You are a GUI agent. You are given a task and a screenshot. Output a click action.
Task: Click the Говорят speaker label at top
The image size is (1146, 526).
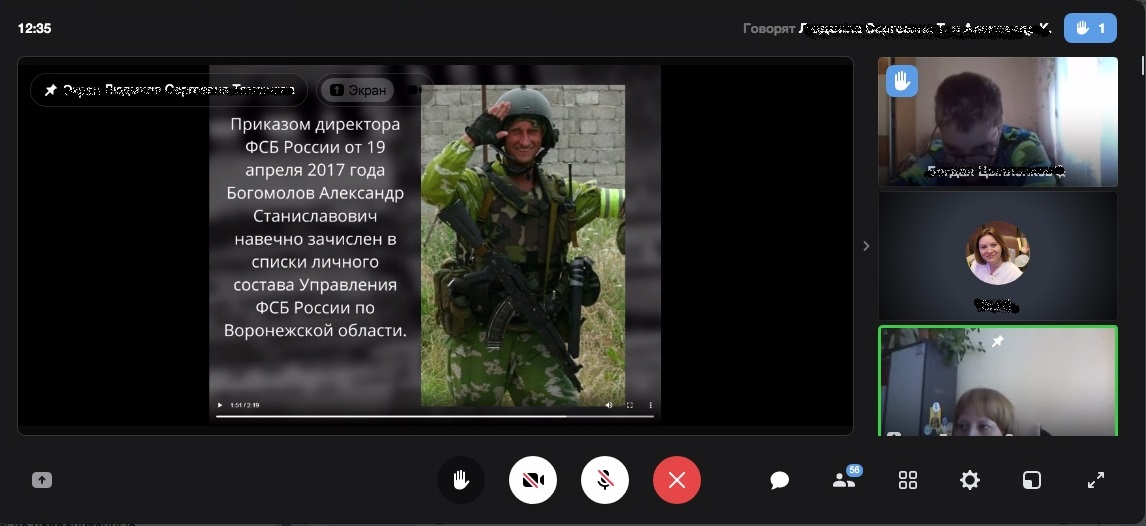pyautogui.click(x=769, y=28)
